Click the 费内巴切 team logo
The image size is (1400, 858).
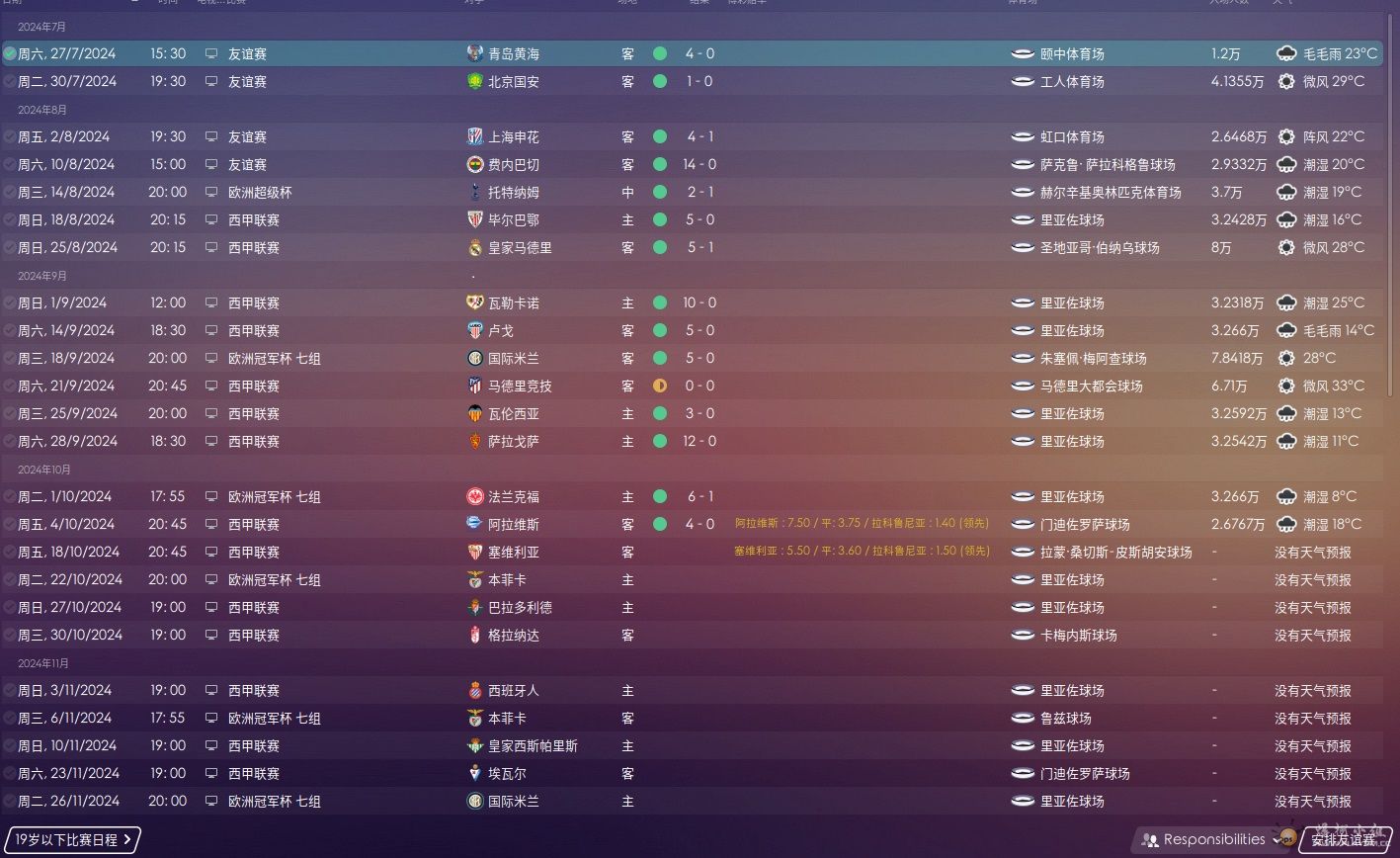475,164
